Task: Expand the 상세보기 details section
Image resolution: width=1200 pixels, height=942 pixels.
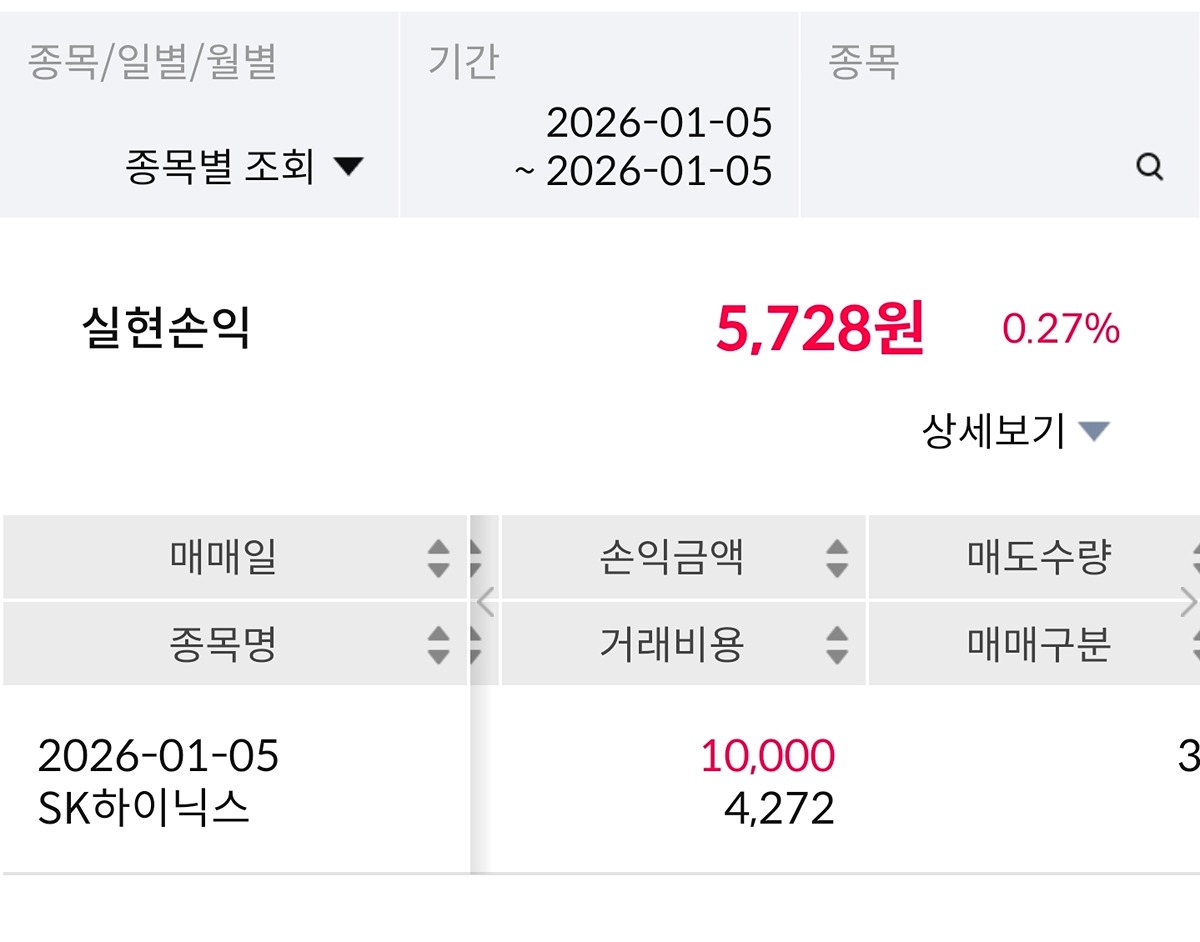Action: (1015, 432)
